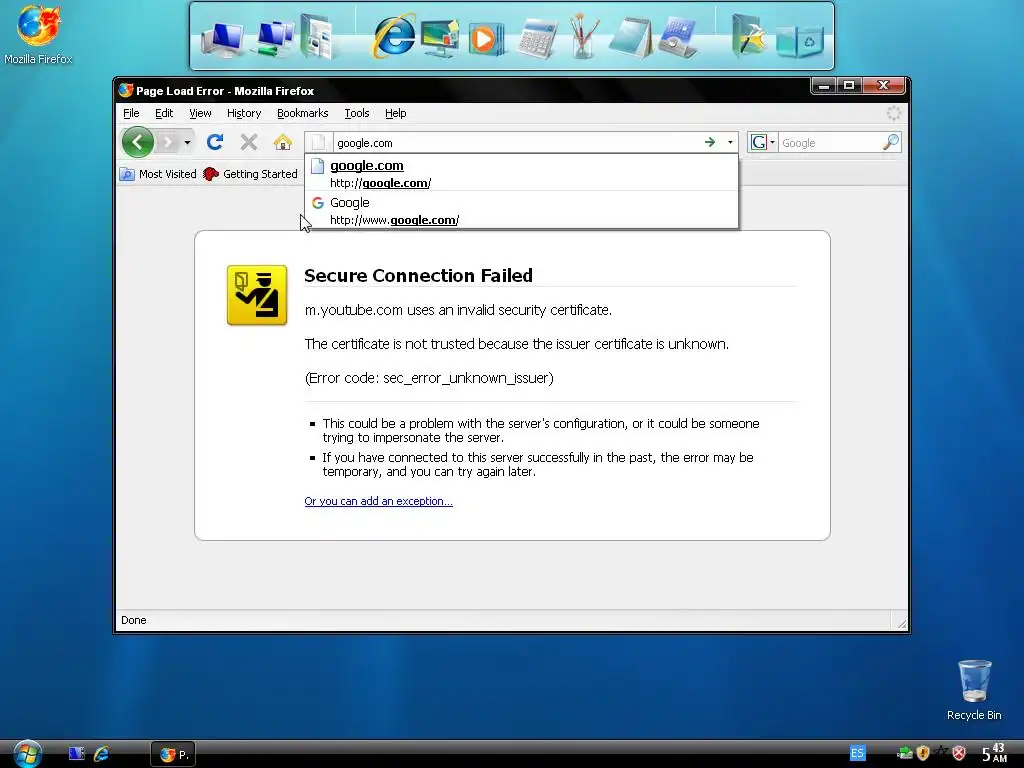Image resolution: width=1024 pixels, height=768 pixels.
Task: Open the blue keyboard-and-disk icon in the dock
Action: tap(678, 38)
